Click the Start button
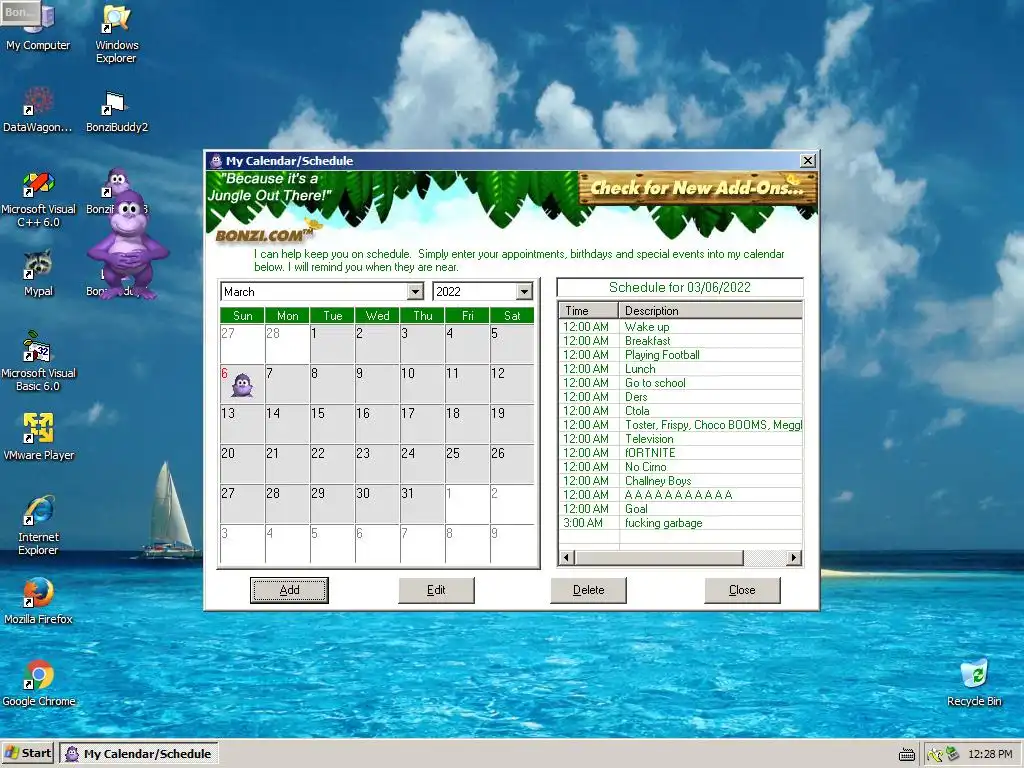Screen dimensions: 1024x768 click(28, 753)
